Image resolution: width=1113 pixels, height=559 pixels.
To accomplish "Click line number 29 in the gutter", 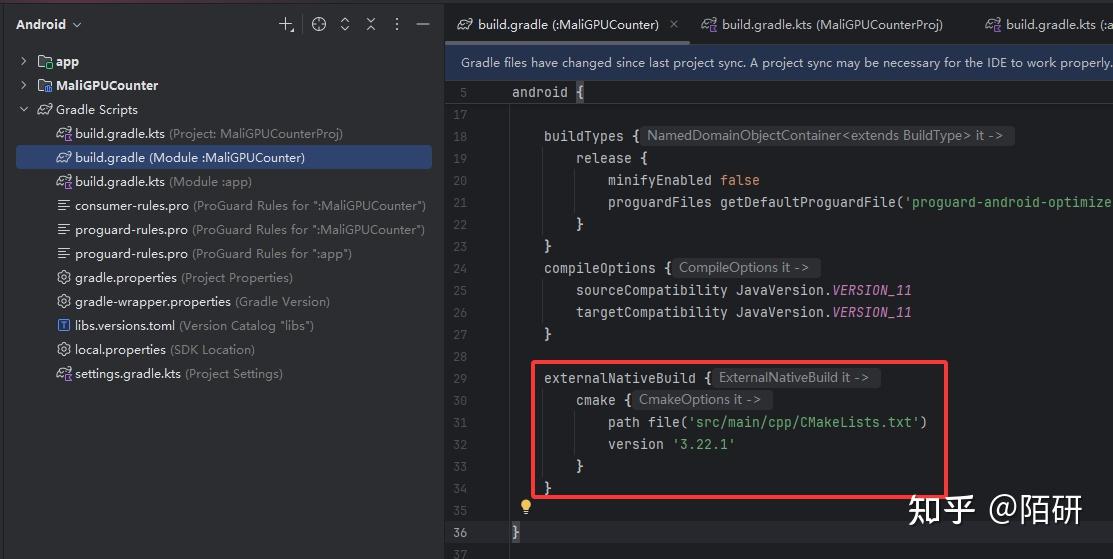I will (460, 378).
